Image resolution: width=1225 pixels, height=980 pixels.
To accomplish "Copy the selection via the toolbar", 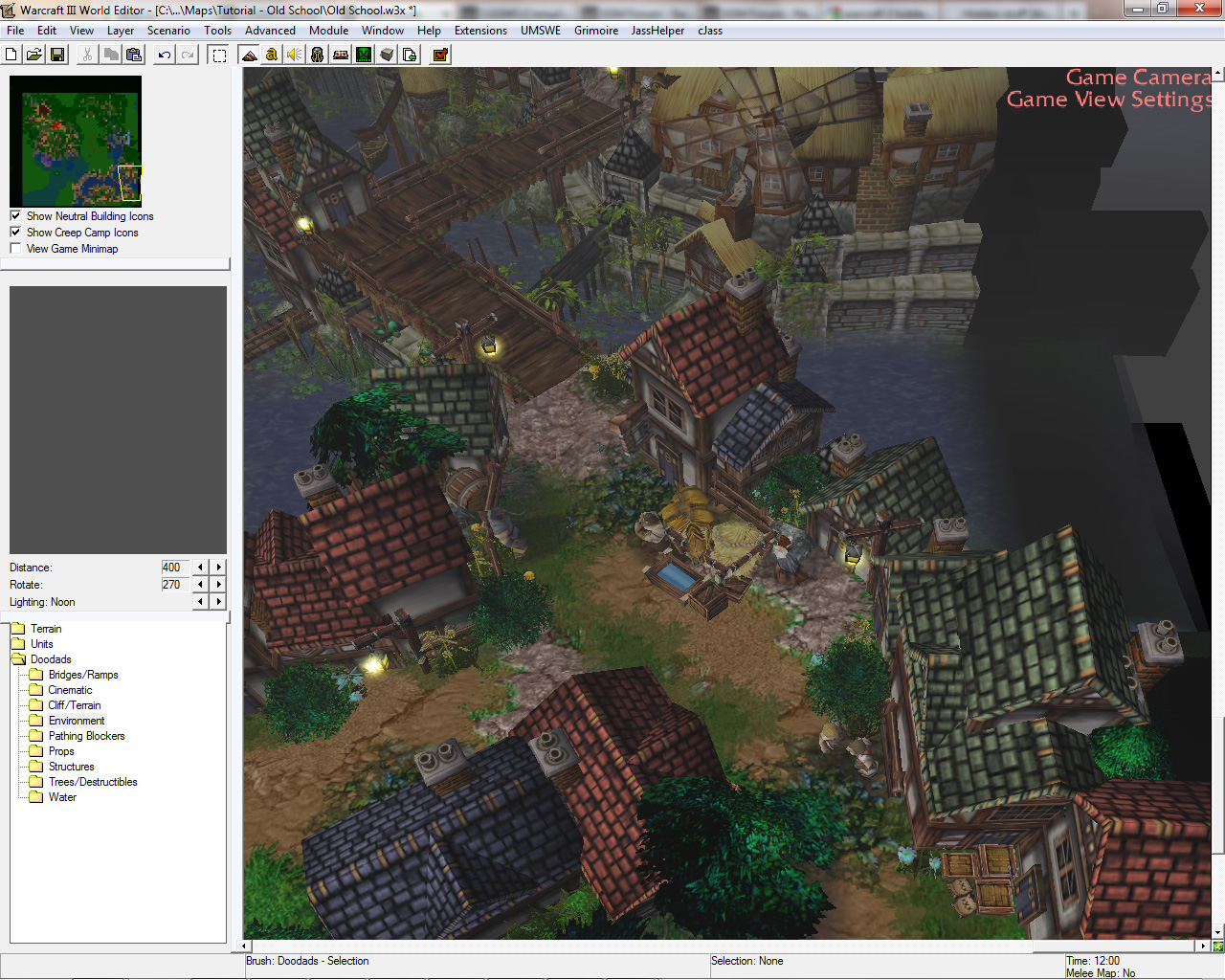I will click(x=111, y=55).
